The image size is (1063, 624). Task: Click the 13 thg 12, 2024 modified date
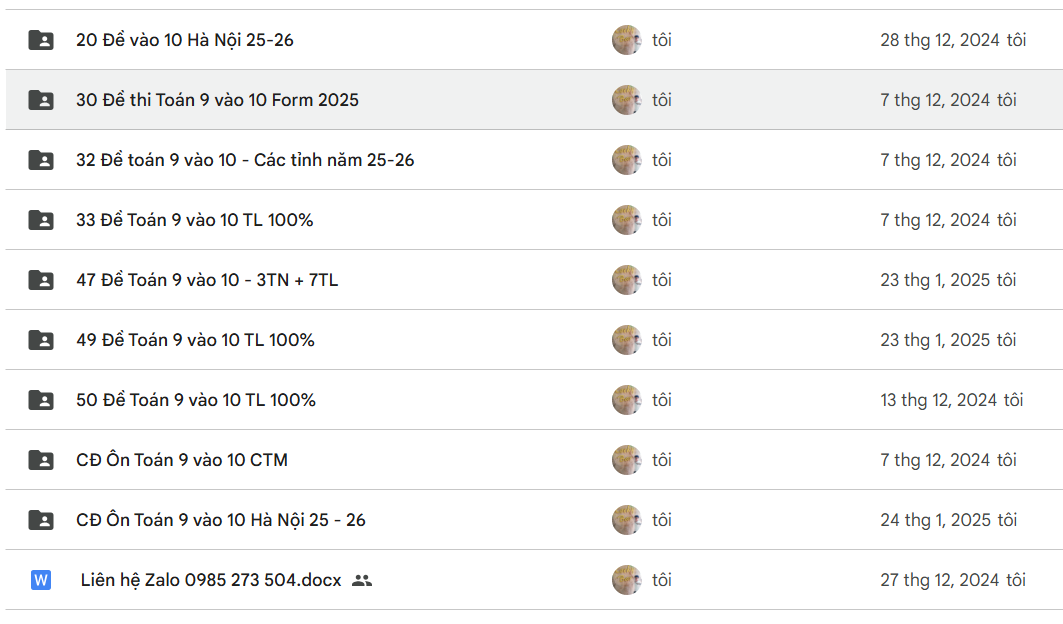point(939,400)
